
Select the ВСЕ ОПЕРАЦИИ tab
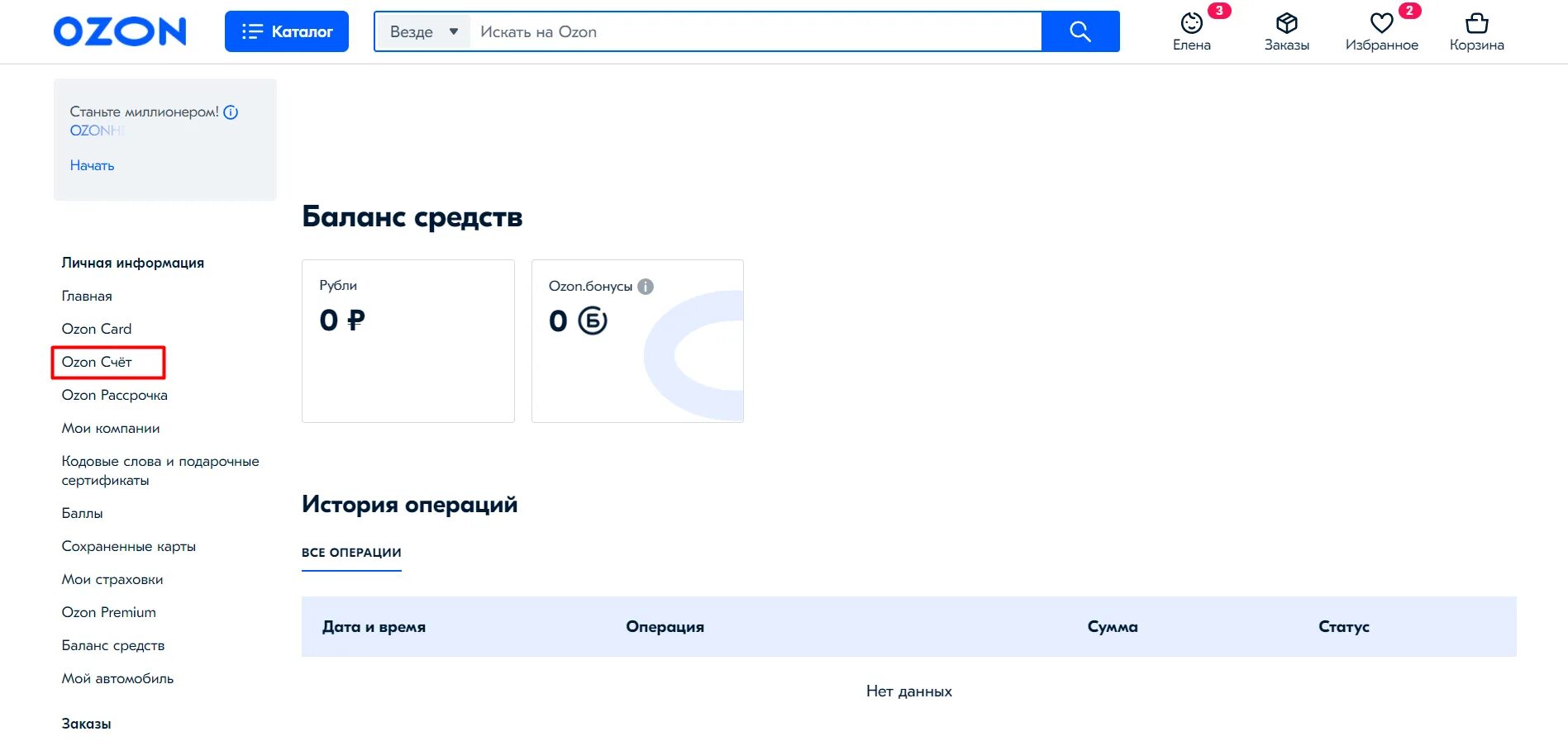click(x=351, y=553)
